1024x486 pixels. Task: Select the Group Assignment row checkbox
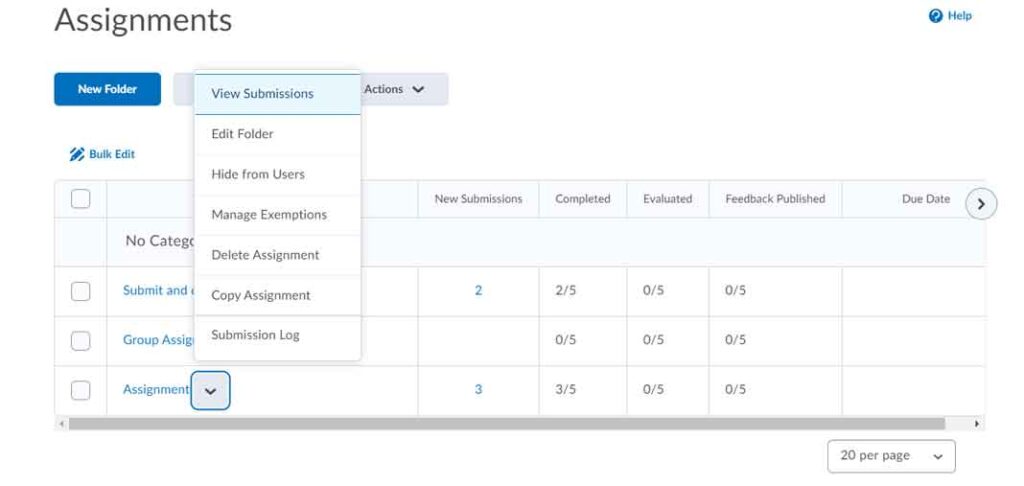pos(81,340)
